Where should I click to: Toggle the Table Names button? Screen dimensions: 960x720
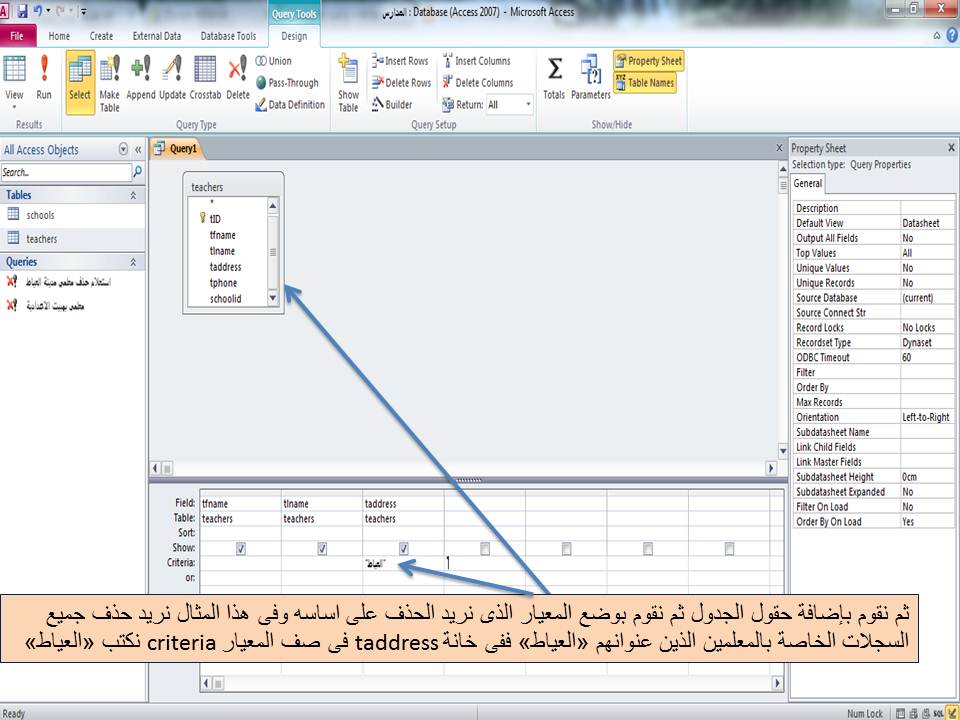tap(645, 83)
